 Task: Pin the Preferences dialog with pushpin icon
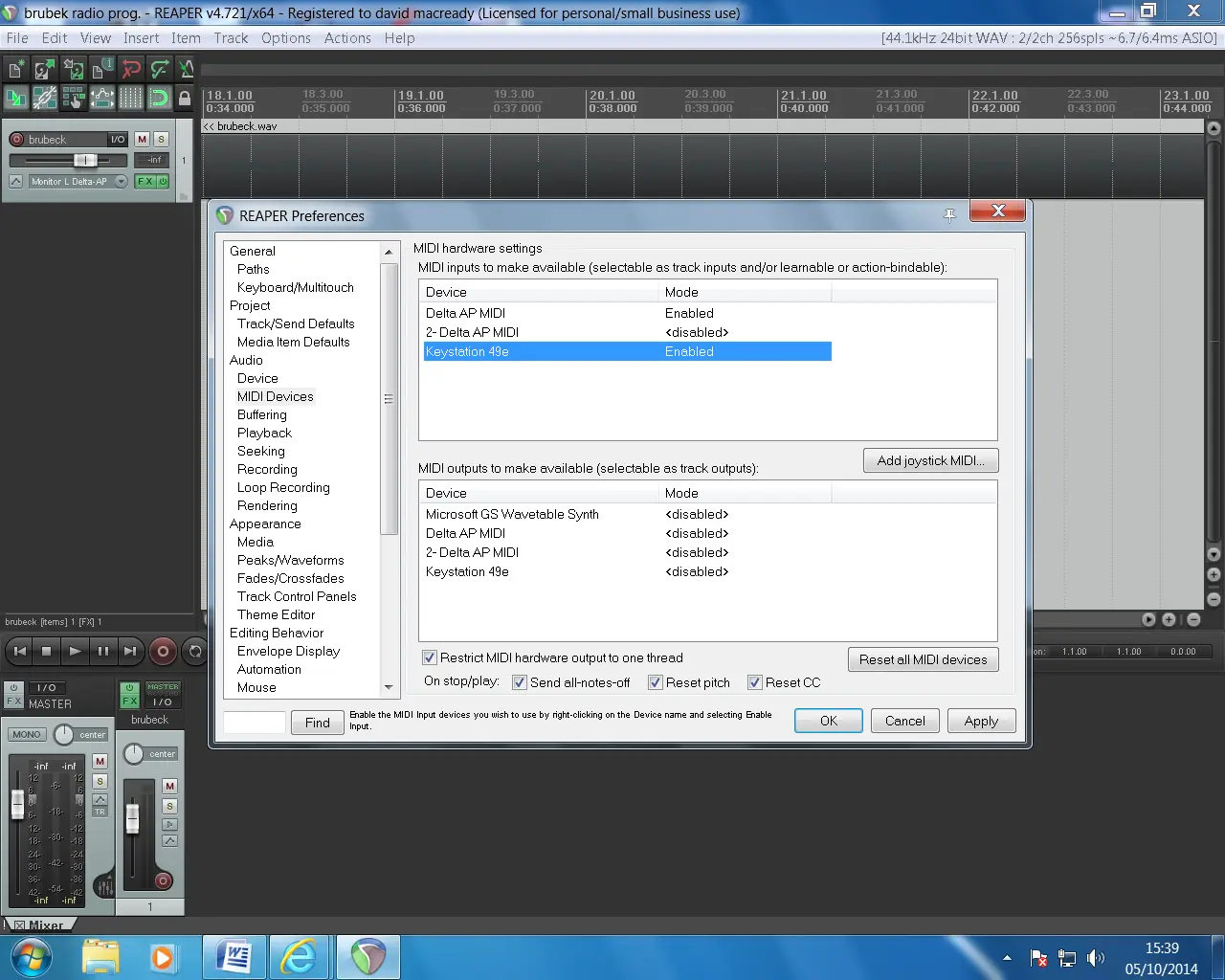coord(949,215)
